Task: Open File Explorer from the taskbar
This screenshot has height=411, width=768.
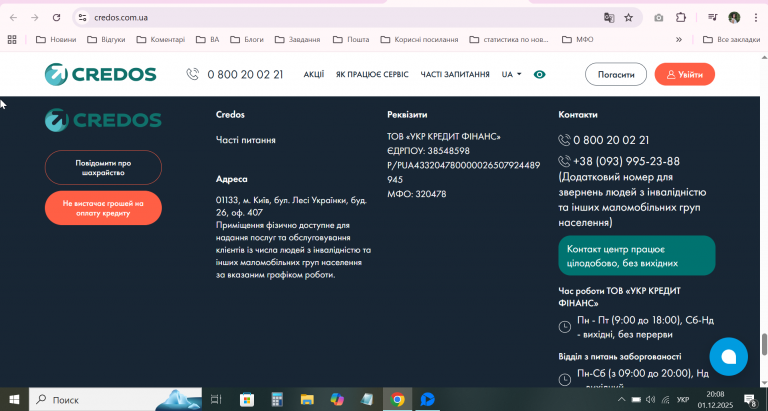Action: 307,399
